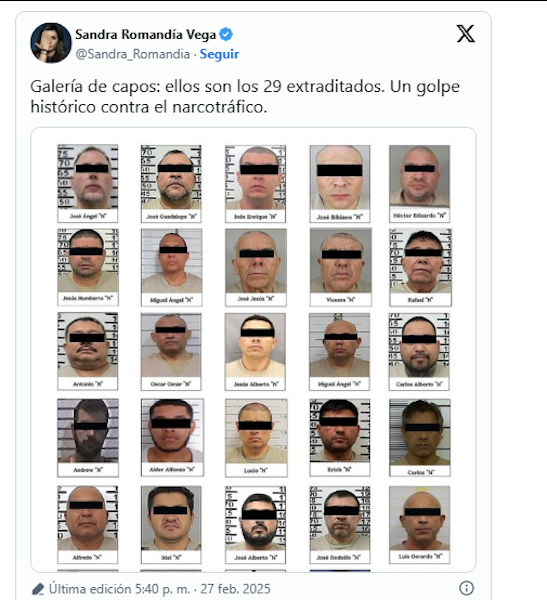Open the photo card labeled Luis Gerardo "N"
This screenshot has width=547, height=600.
click(420, 525)
